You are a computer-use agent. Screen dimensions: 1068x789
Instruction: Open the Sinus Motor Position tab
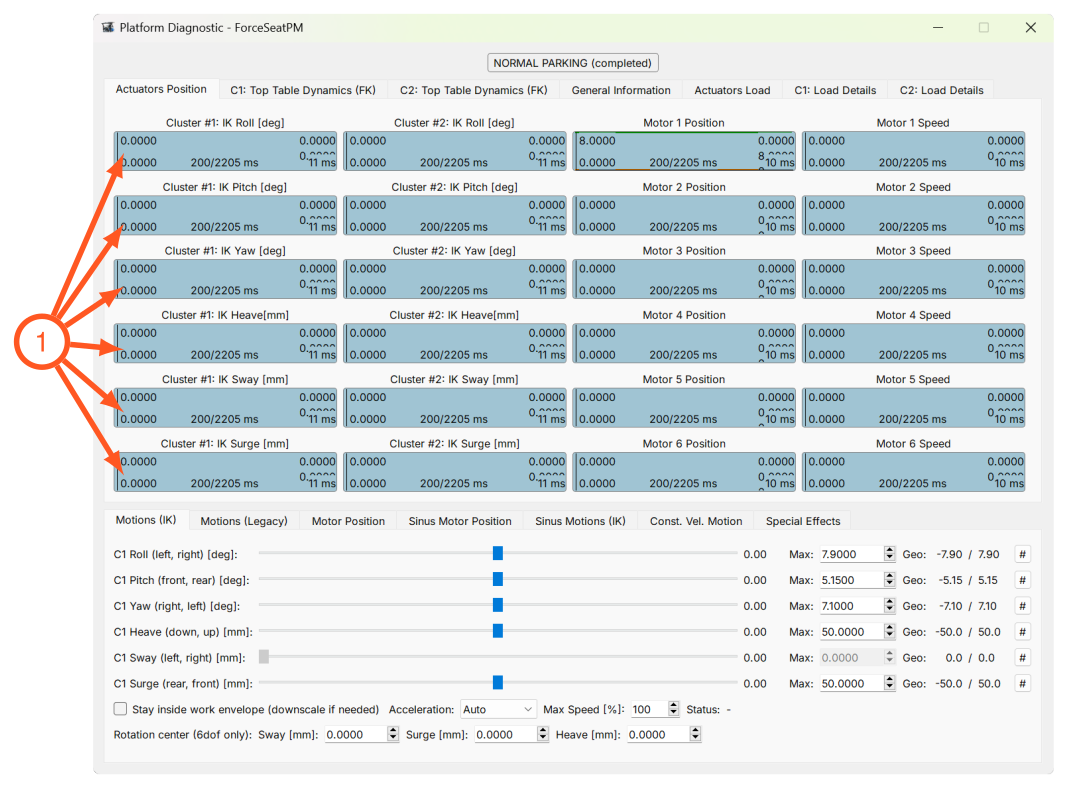tap(460, 521)
